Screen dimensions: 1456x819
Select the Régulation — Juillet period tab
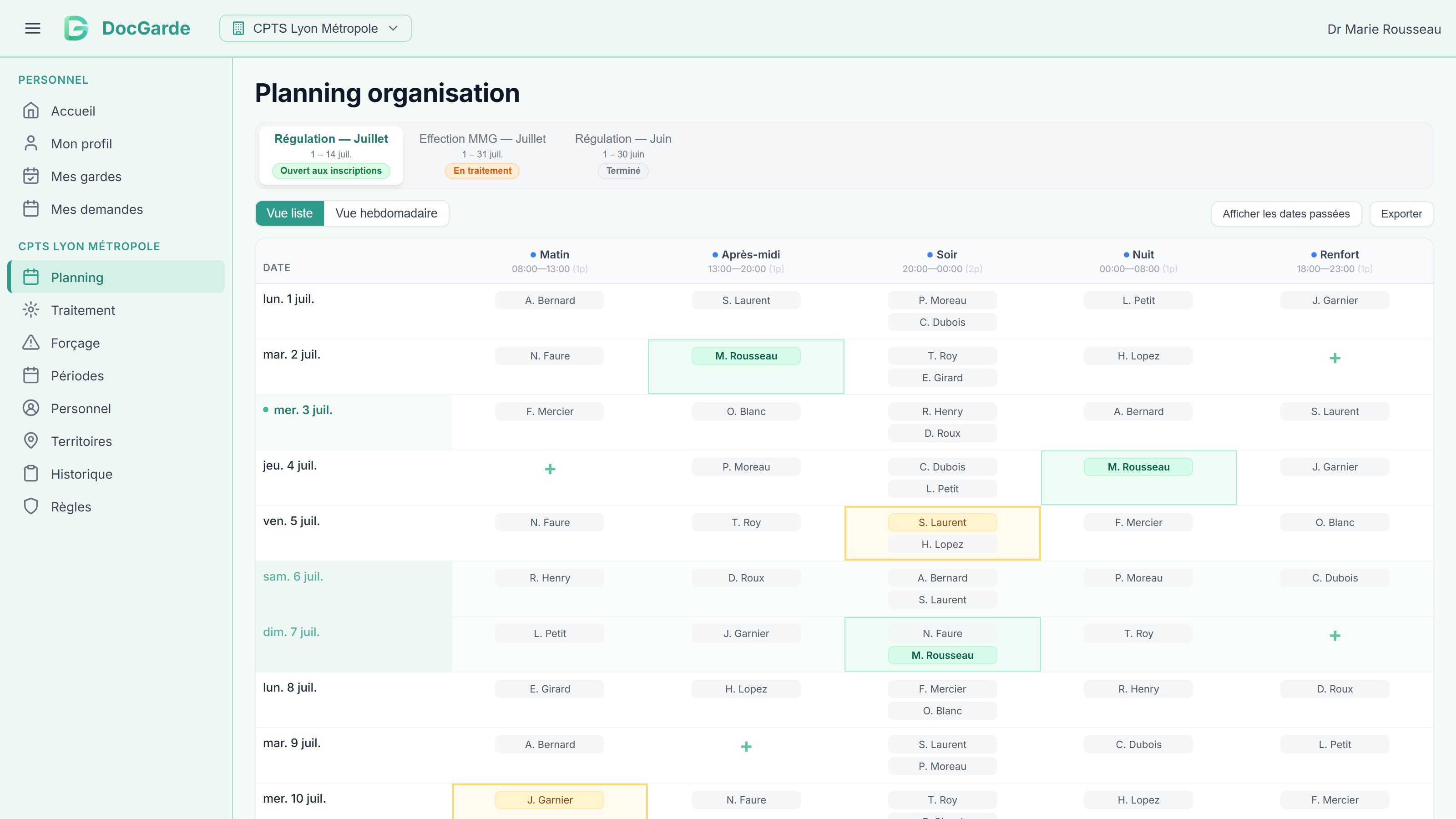pyautogui.click(x=331, y=155)
